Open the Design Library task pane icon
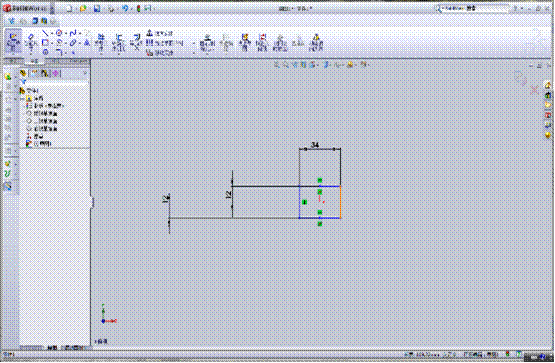 (x=548, y=95)
